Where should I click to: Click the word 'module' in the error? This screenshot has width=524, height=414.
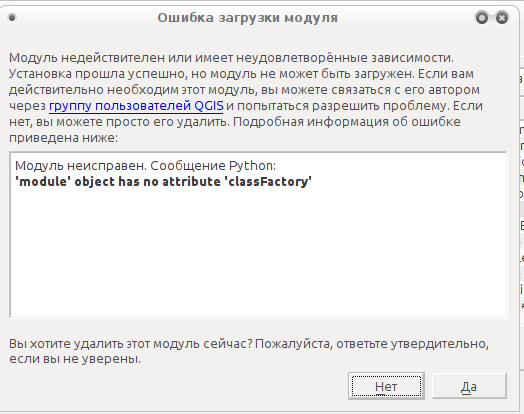(x=41, y=181)
